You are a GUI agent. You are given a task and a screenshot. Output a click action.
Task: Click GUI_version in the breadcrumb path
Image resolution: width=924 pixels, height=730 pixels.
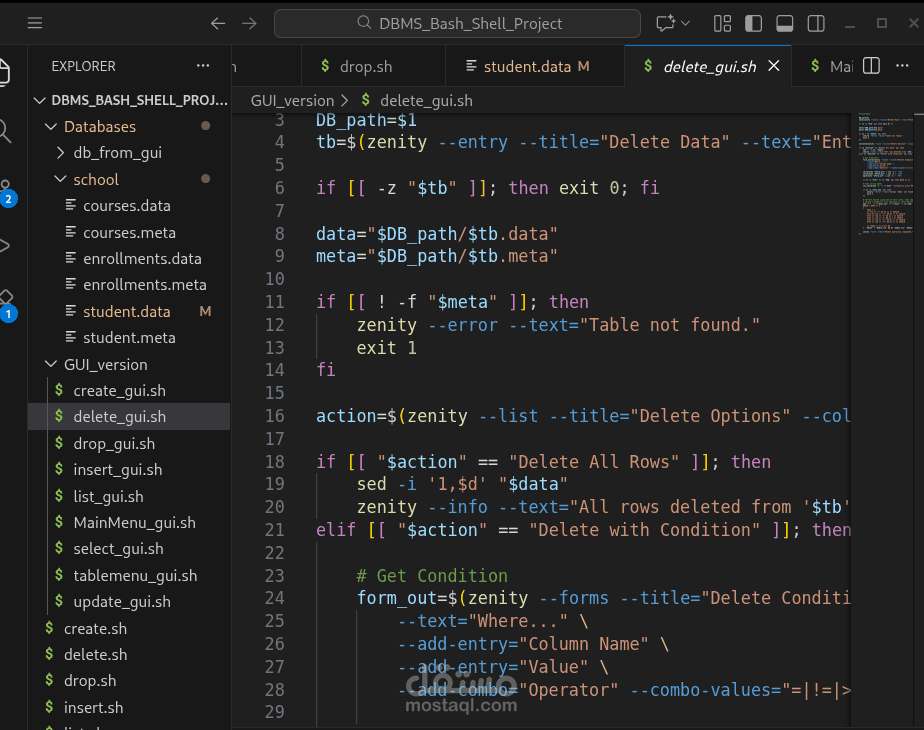(x=292, y=100)
